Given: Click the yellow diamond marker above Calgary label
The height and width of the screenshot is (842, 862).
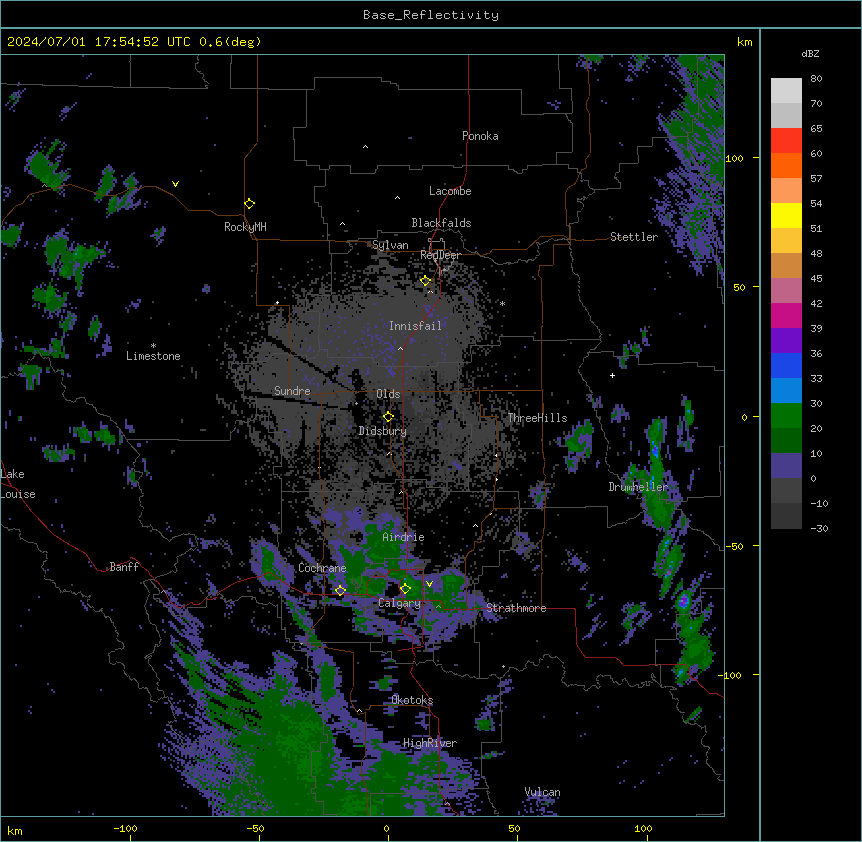Looking at the screenshot, I should (405, 589).
